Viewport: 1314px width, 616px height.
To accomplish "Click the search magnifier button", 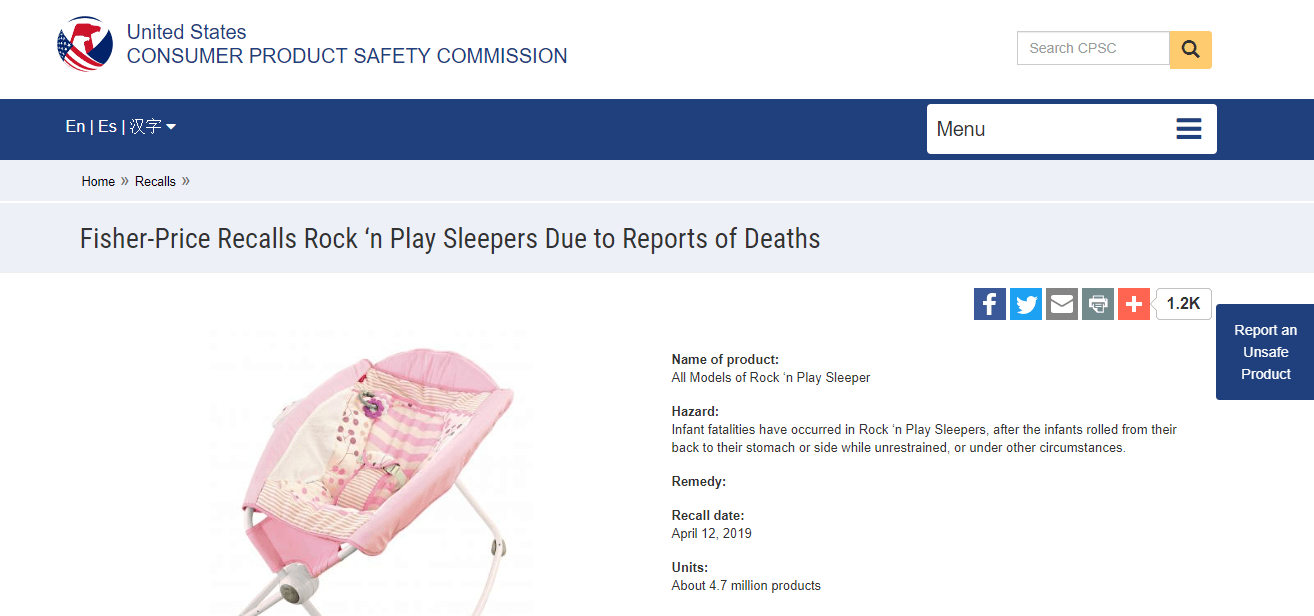I will point(1190,49).
